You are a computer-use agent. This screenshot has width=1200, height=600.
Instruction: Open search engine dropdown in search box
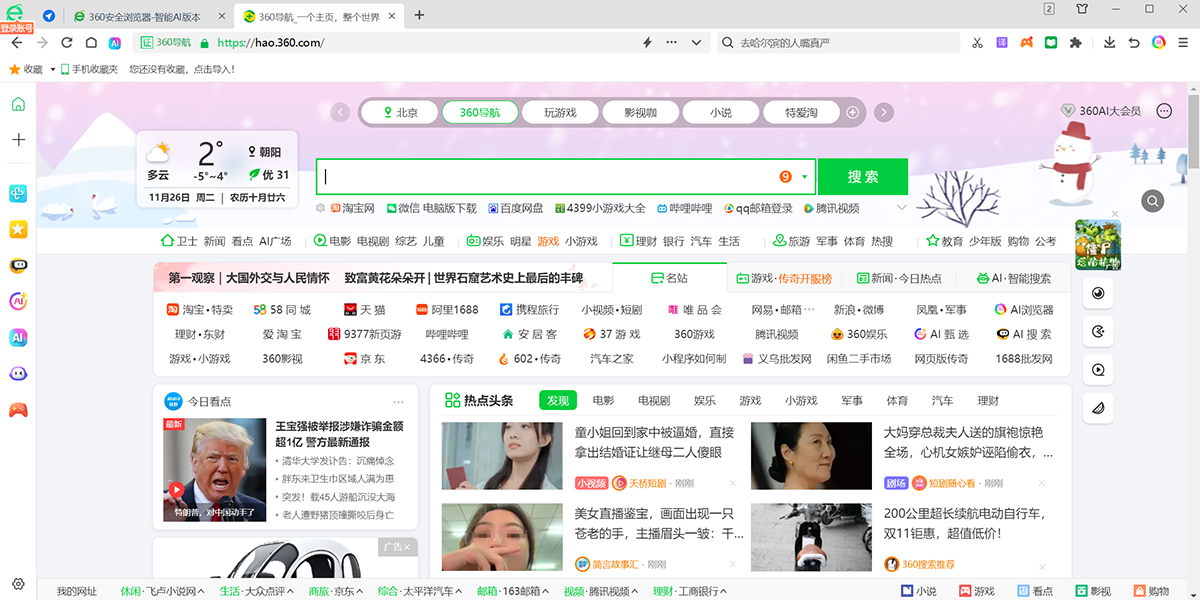(805, 177)
